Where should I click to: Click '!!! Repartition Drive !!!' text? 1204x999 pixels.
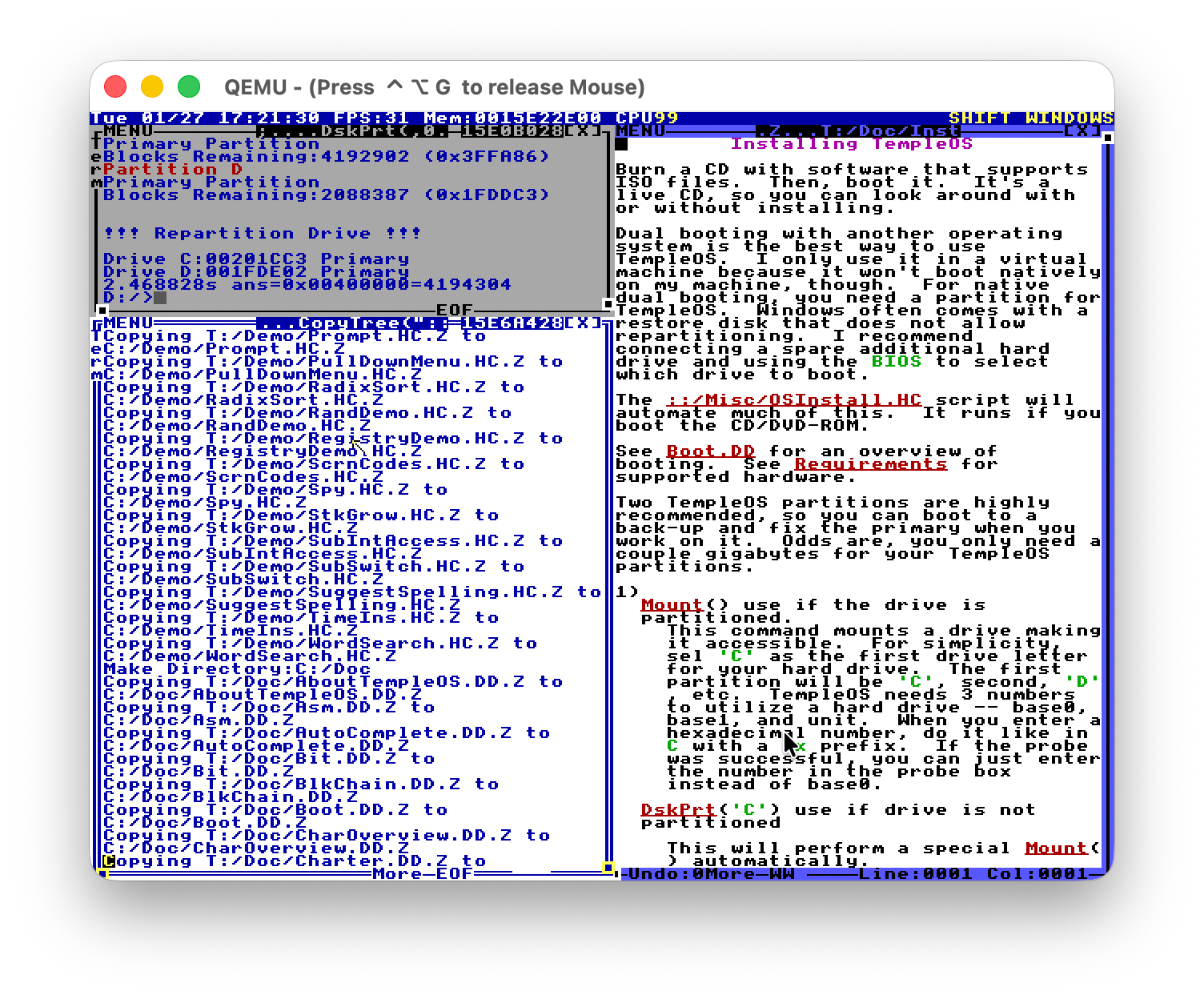(263, 233)
